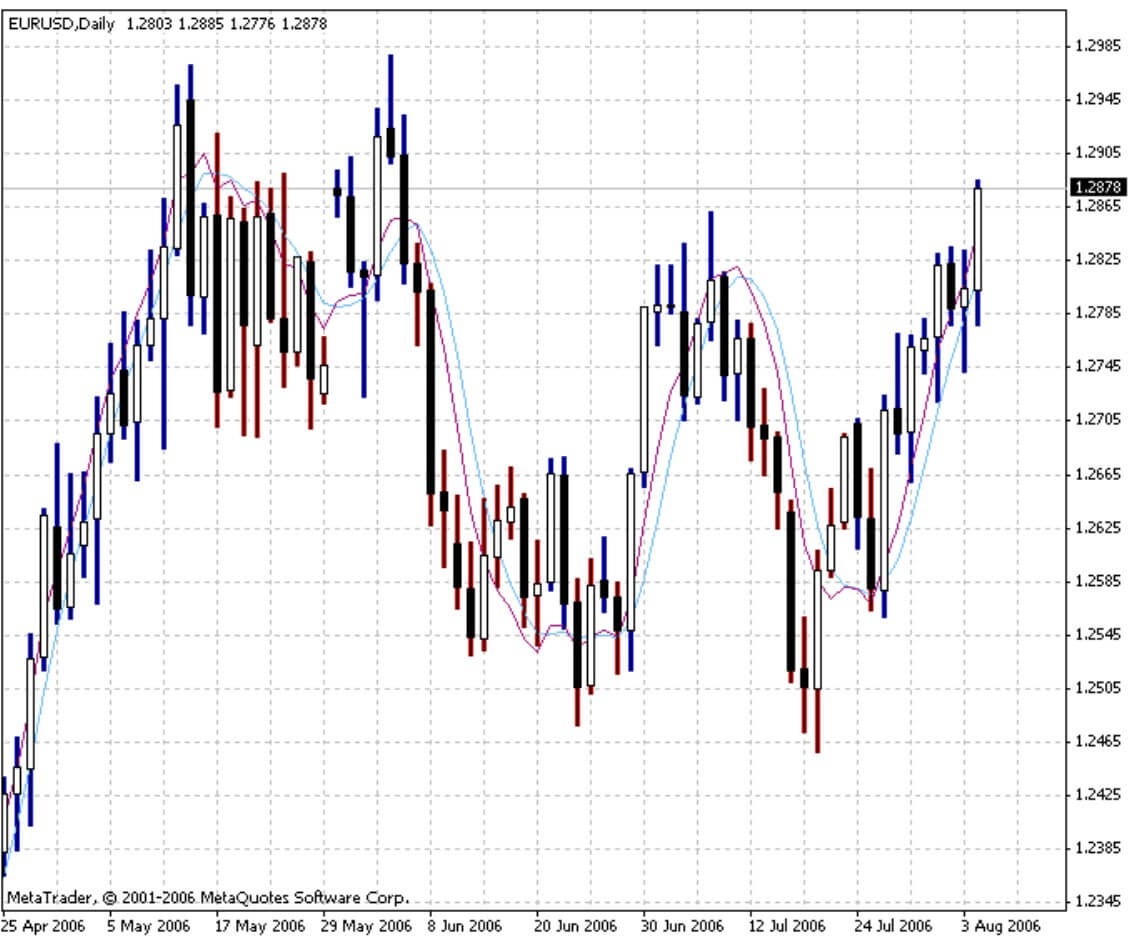Click the 25 Apr 2006 date label
The height and width of the screenshot is (943, 1145).
[x=43, y=926]
